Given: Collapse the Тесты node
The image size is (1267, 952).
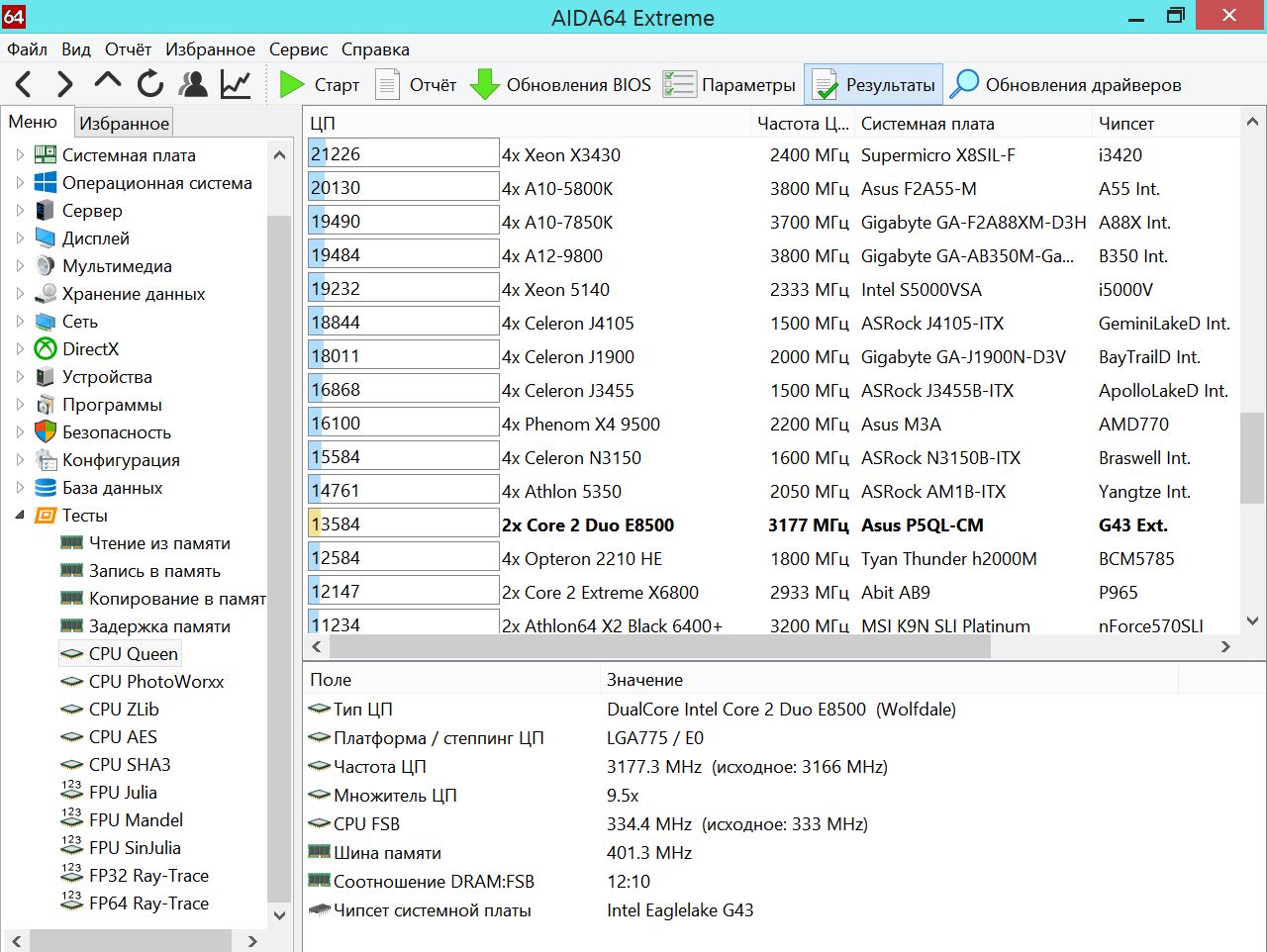Looking at the screenshot, I should [x=20, y=516].
